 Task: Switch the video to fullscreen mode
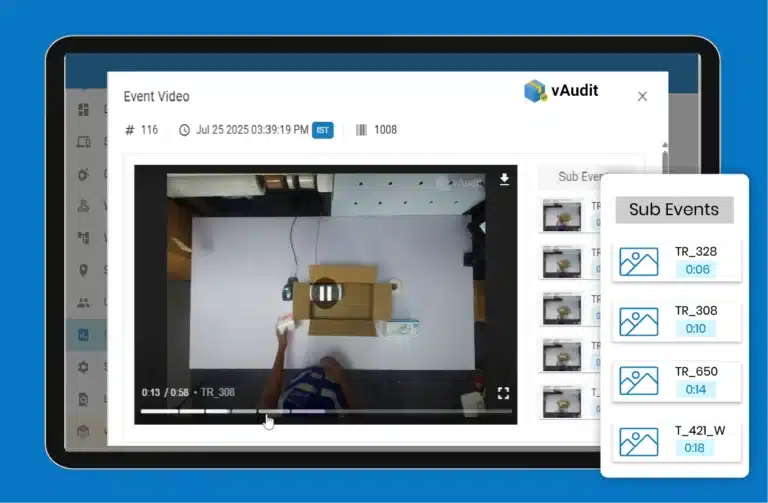(503, 393)
